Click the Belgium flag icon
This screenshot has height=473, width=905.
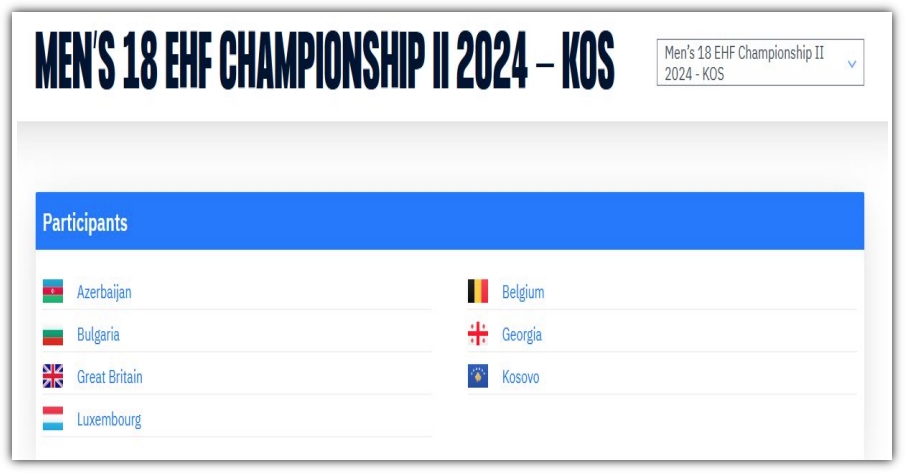pos(477,291)
